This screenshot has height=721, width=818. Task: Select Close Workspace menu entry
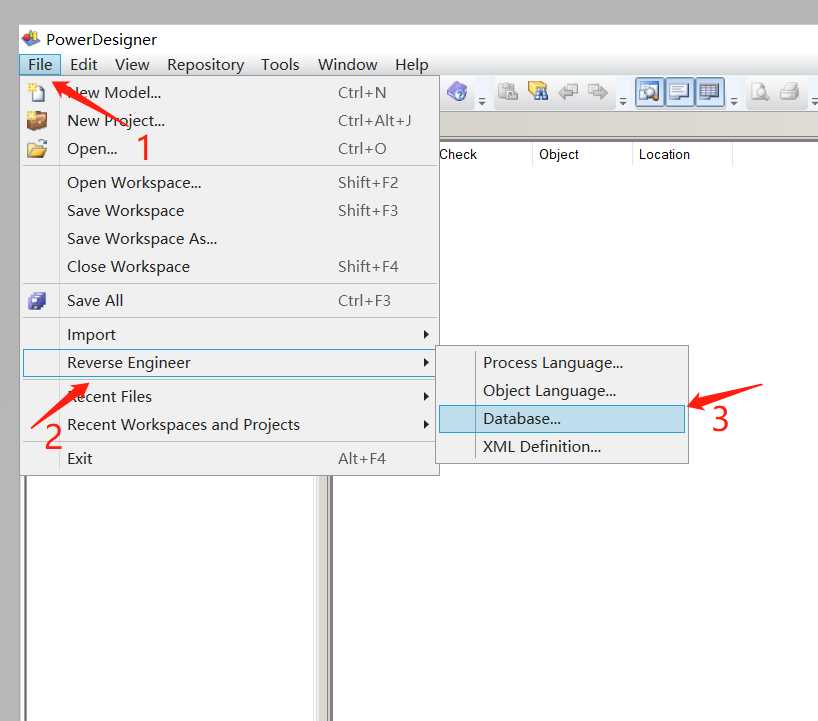click(x=230, y=267)
